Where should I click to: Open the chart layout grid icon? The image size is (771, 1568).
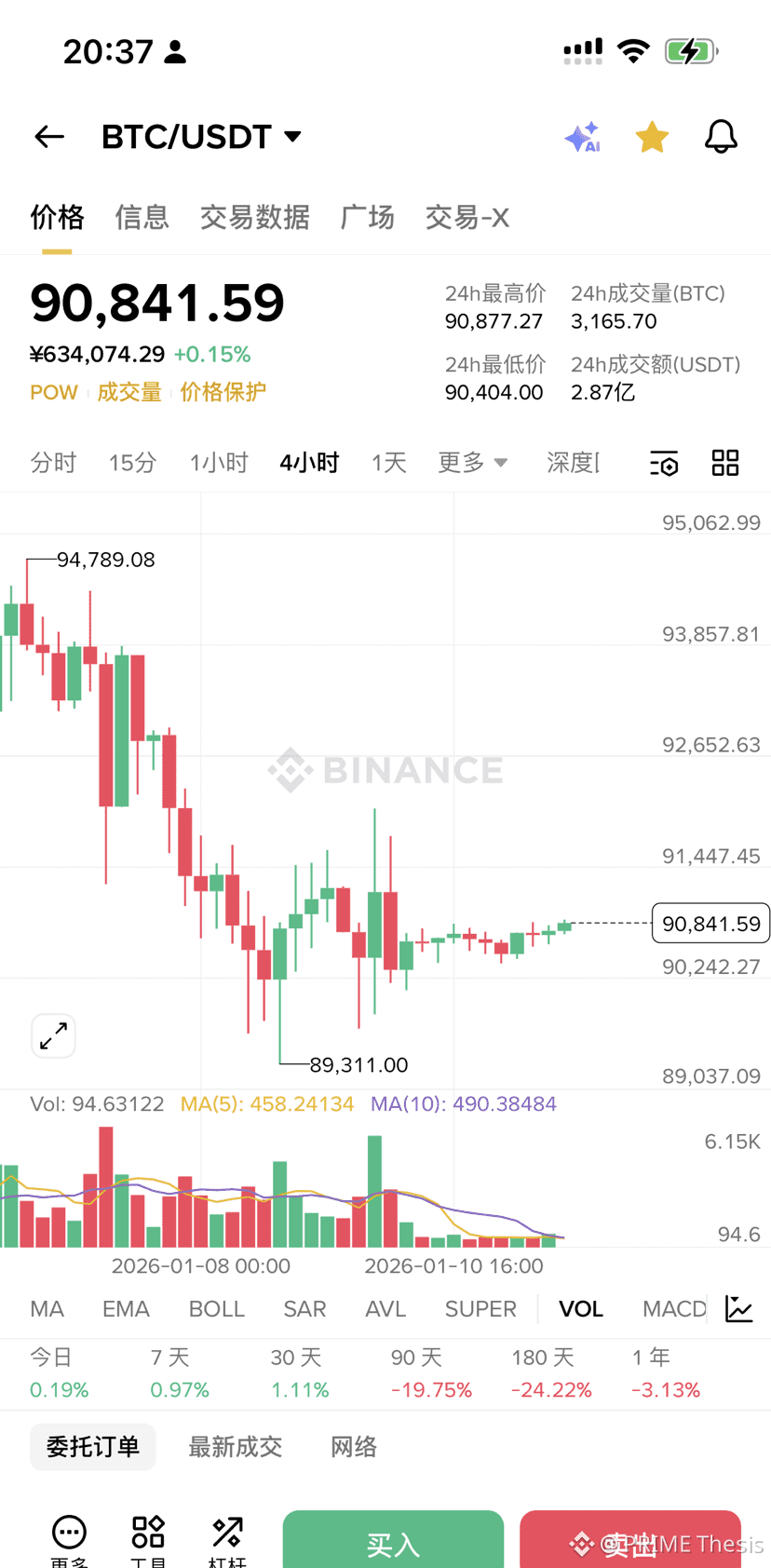pos(724,463)
